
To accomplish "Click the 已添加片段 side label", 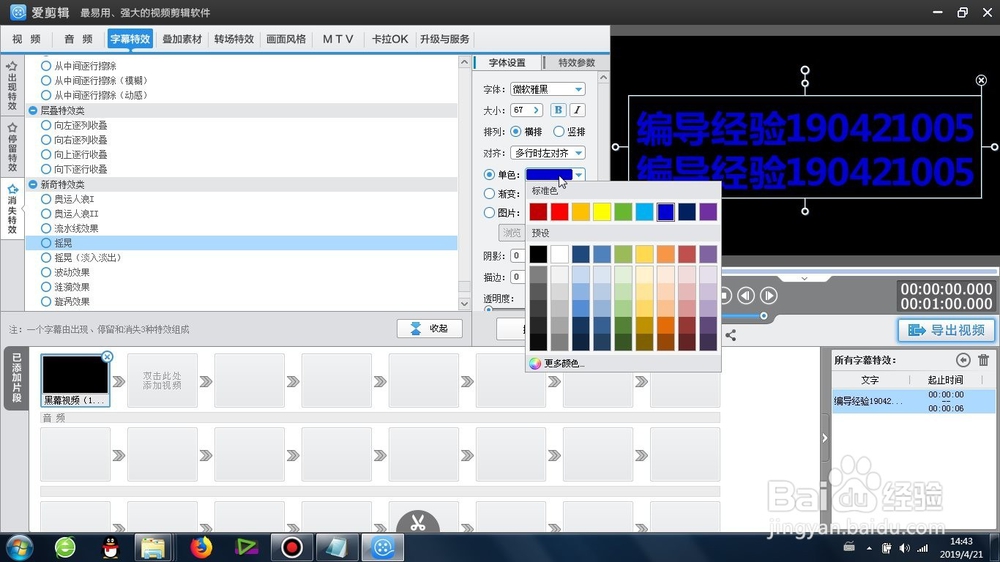I will click(17, 378).
